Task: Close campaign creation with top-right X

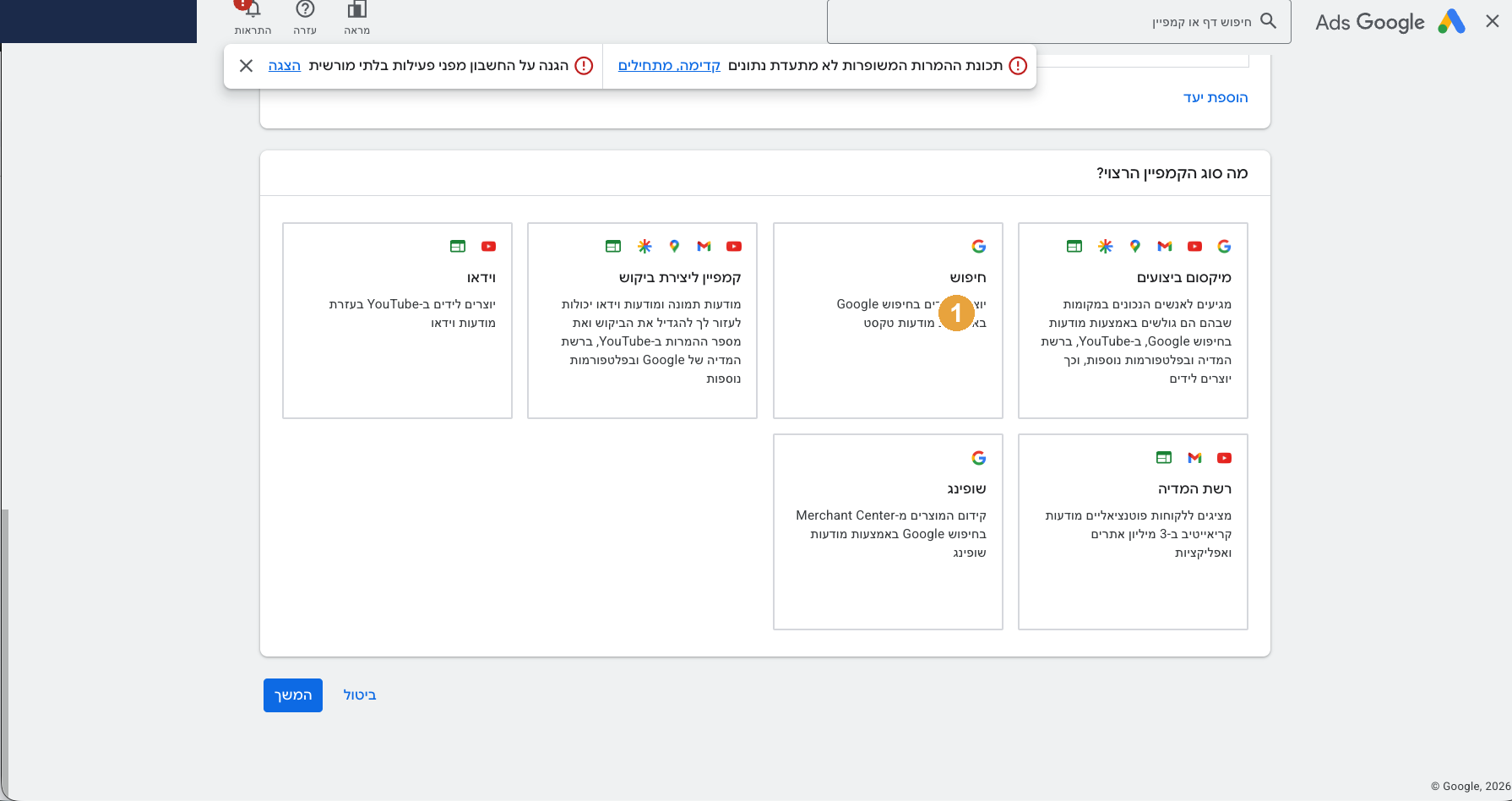Action: click(1493, 22)
